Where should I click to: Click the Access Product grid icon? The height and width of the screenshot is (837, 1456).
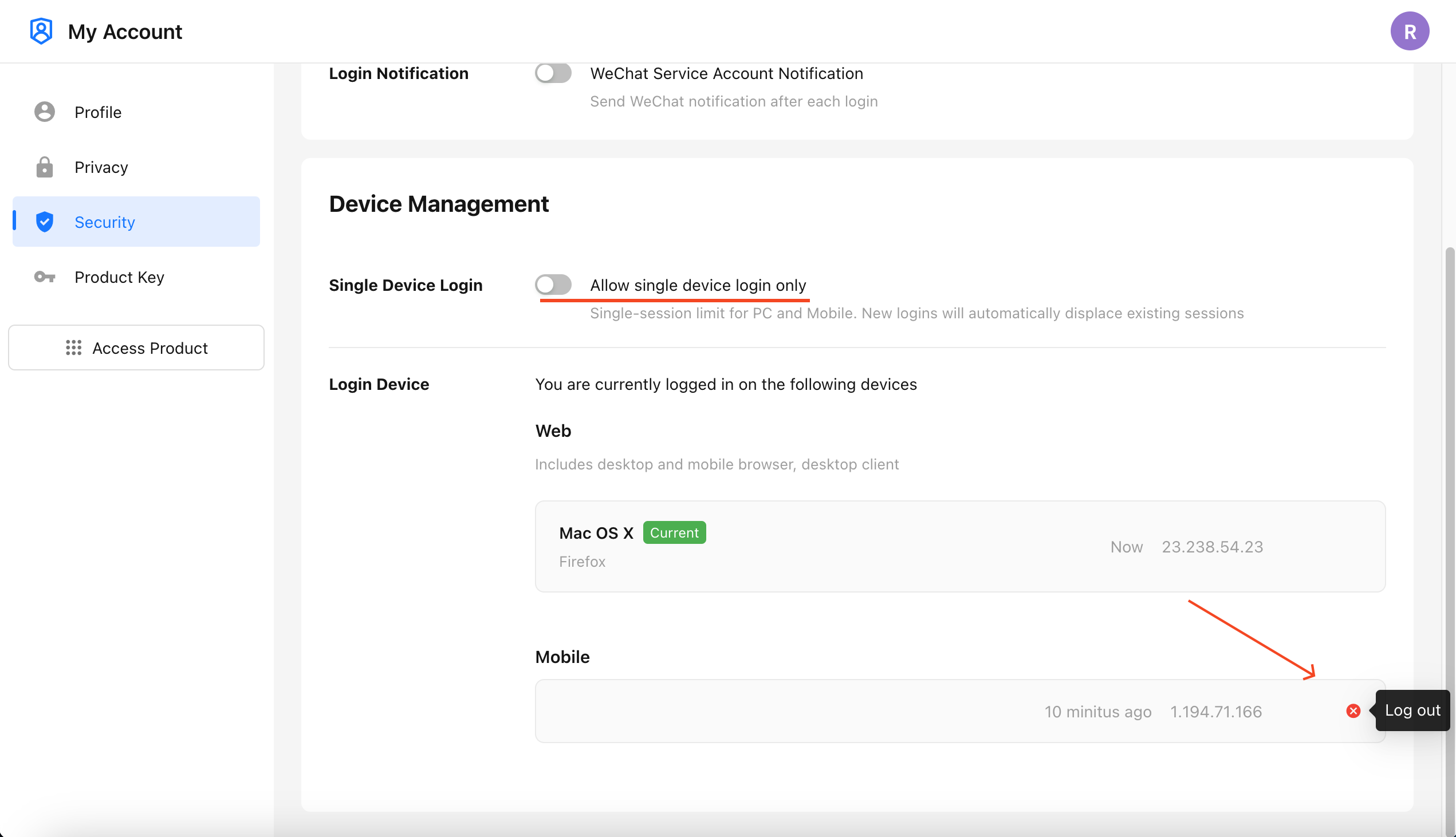tap(74, 348)
